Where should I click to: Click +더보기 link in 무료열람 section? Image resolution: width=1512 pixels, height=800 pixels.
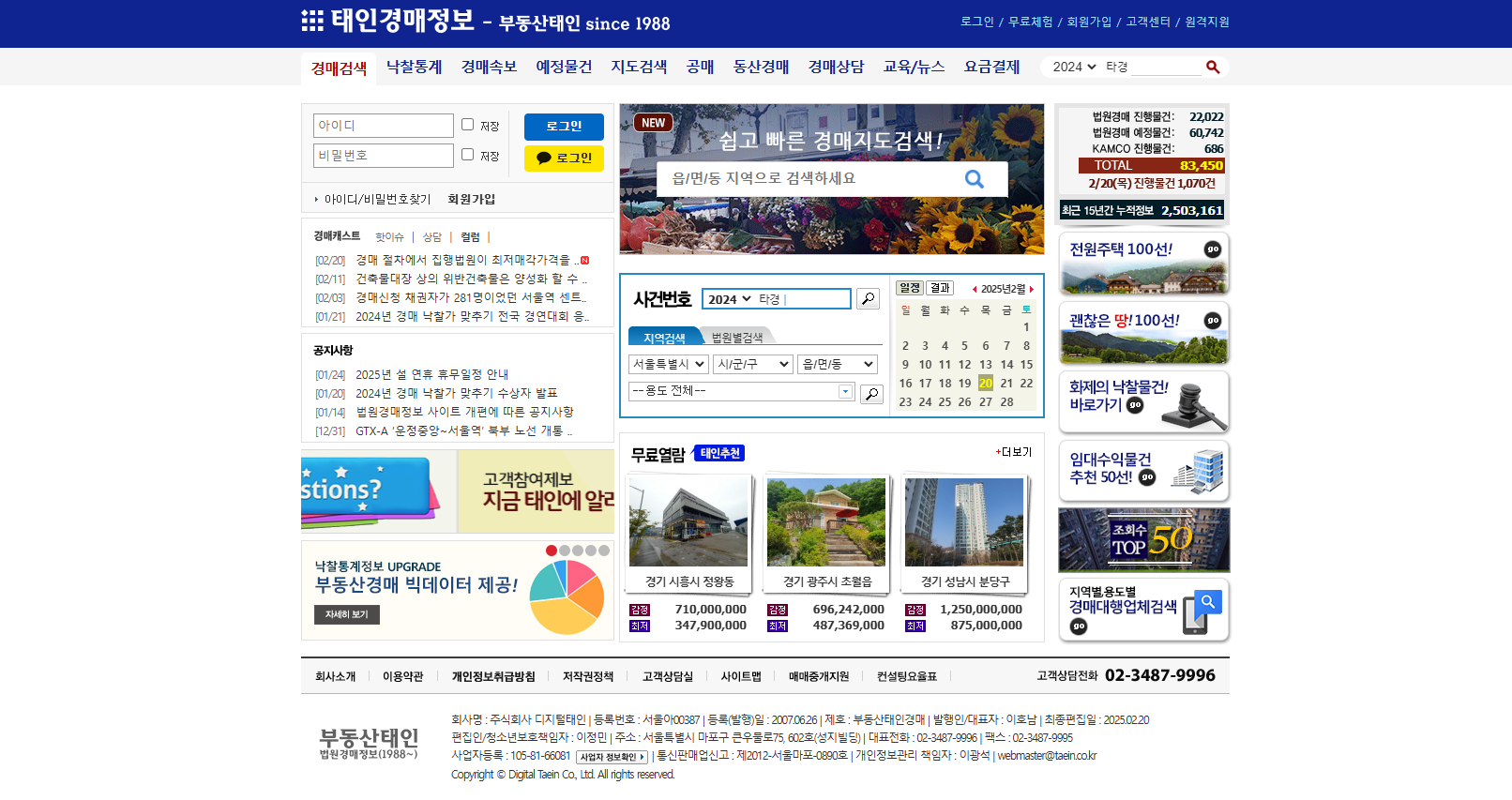point(1013,452)
